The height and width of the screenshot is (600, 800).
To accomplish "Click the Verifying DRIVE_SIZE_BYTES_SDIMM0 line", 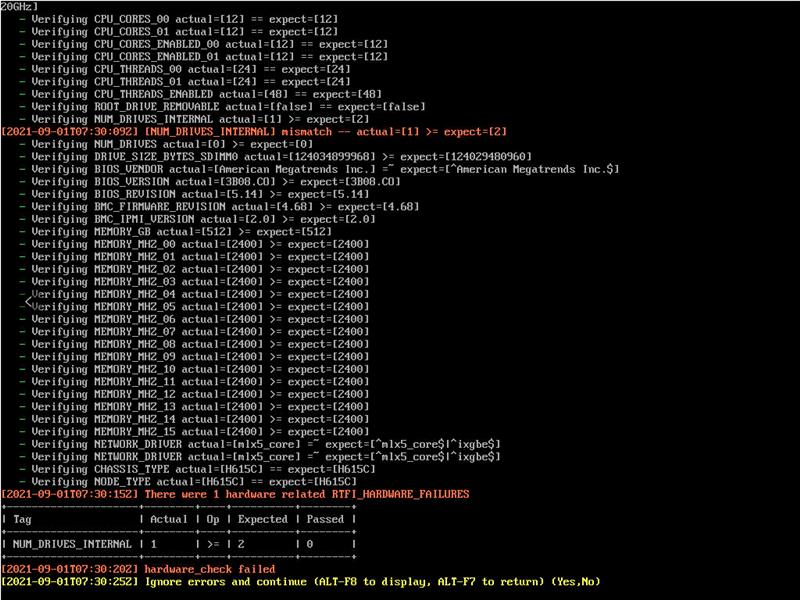I will pos(281,157).
